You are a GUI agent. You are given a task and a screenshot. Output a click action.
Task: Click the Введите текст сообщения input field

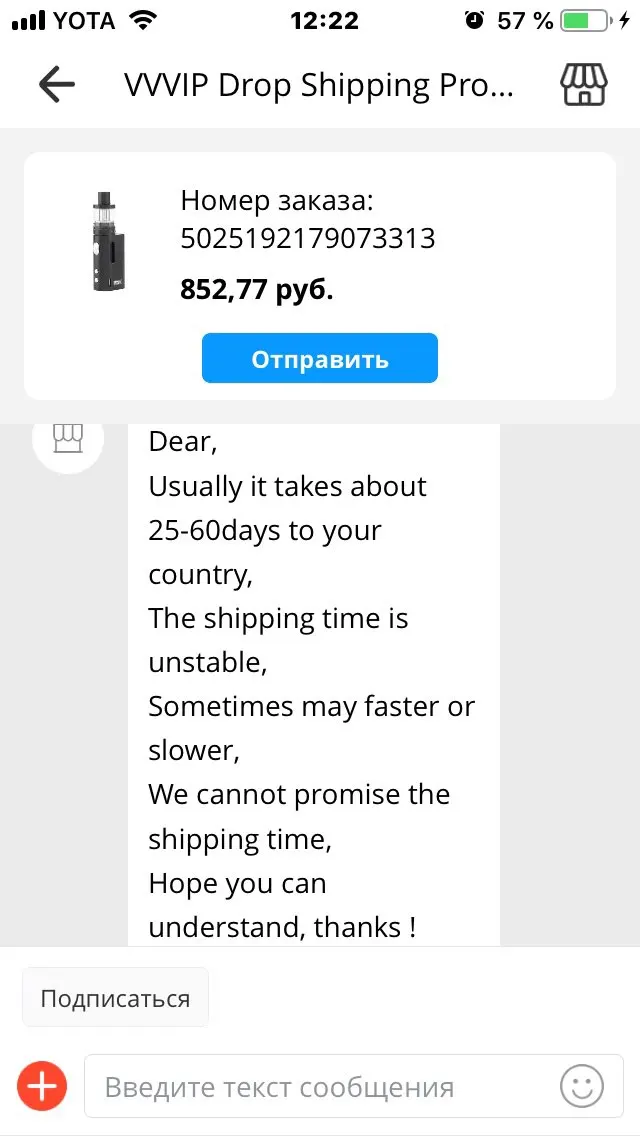(354, 1086)
